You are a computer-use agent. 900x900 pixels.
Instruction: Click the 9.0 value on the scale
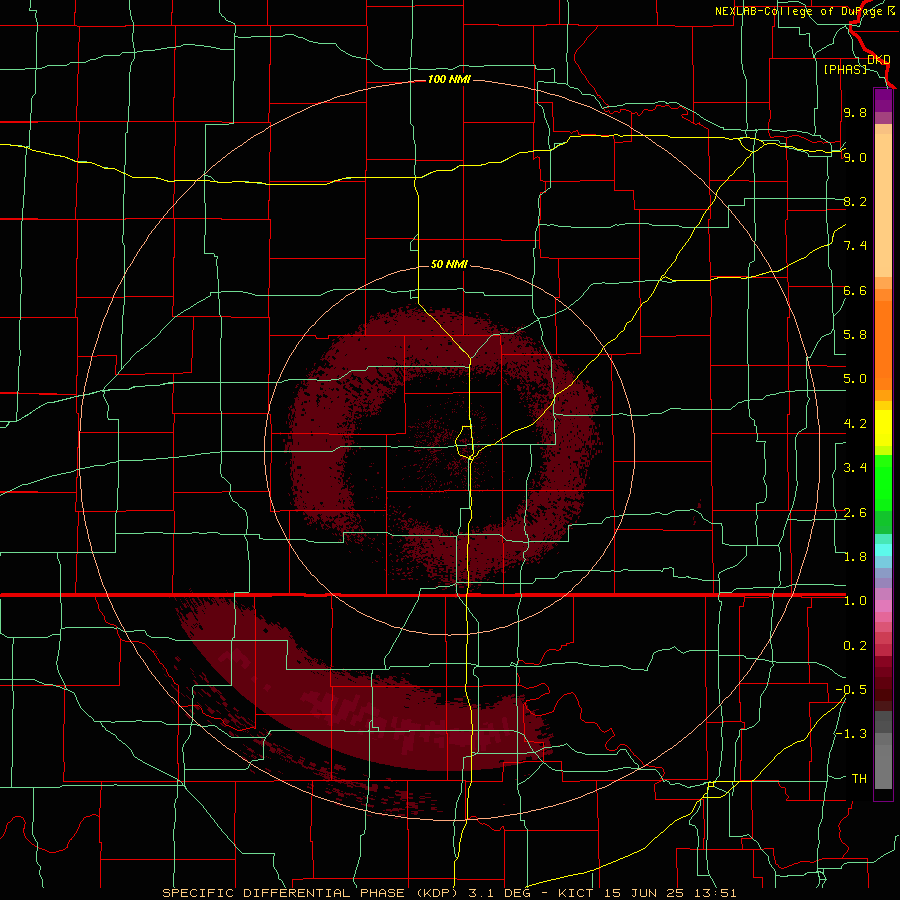coord(855,157)
